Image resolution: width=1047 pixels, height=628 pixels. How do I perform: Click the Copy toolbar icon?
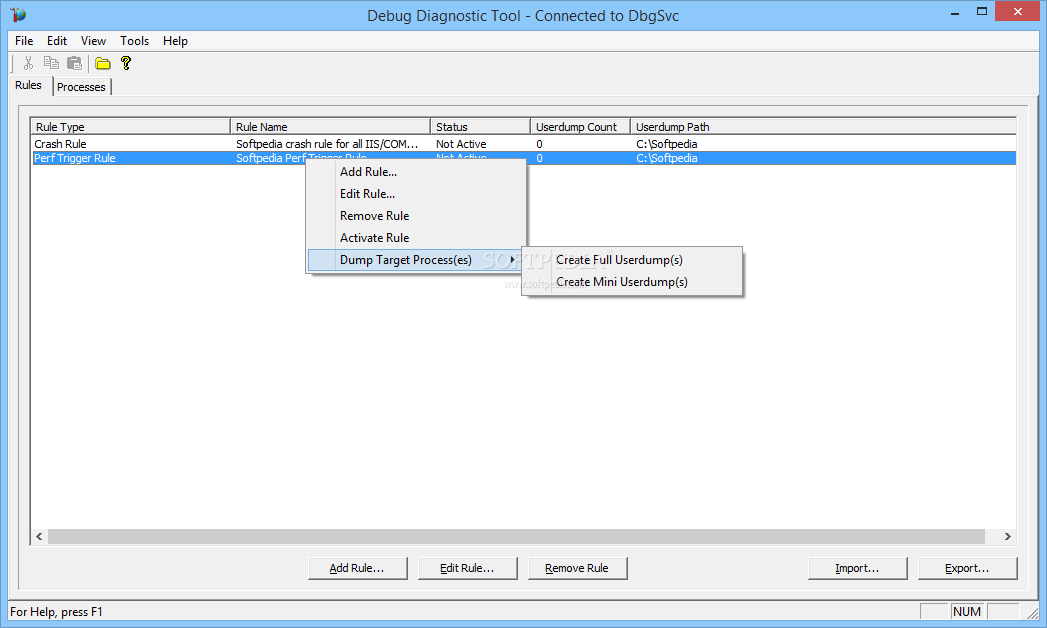[51, 63]
